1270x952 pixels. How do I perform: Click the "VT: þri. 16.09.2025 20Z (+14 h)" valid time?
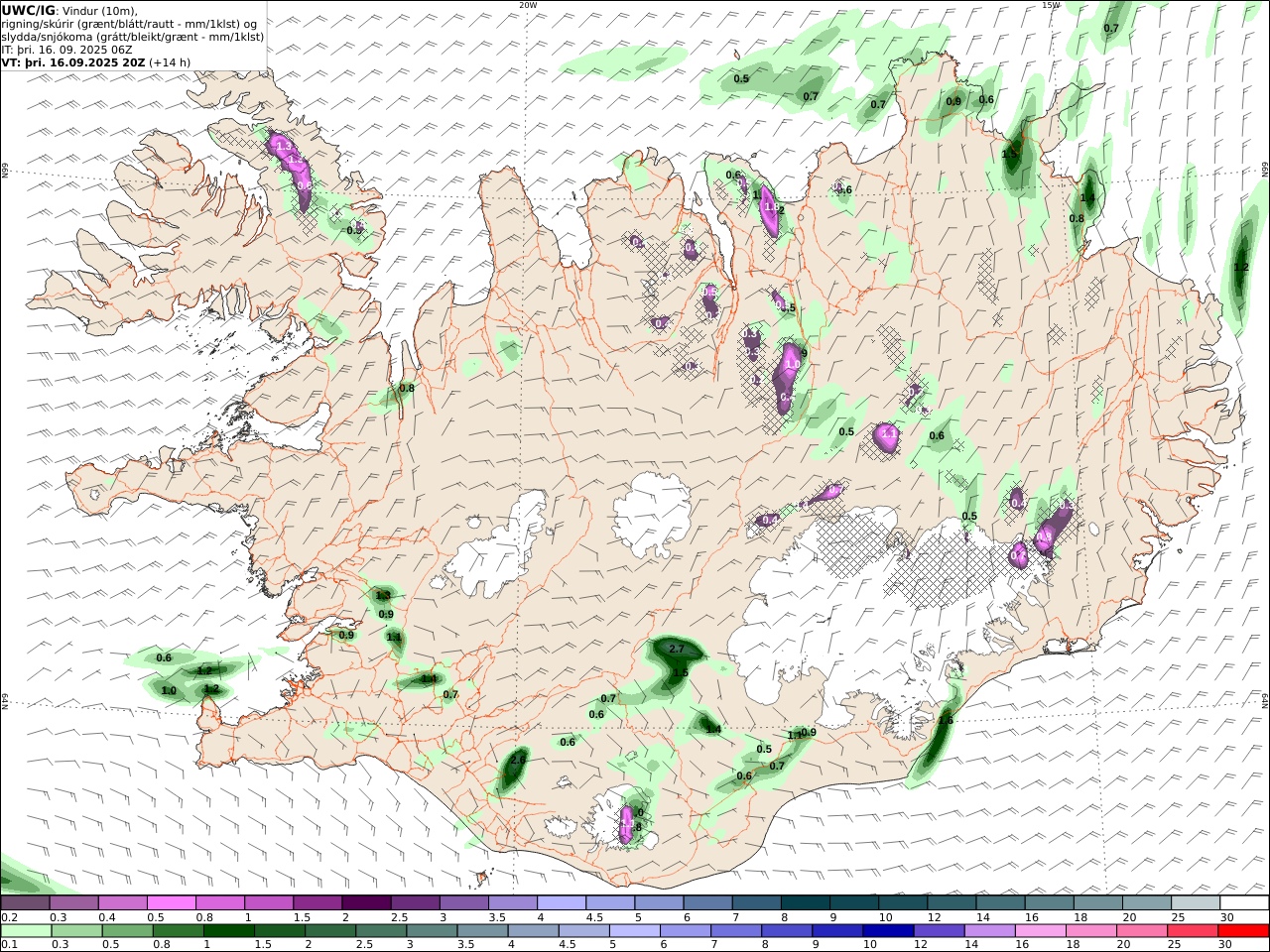(x=95, y=62)
